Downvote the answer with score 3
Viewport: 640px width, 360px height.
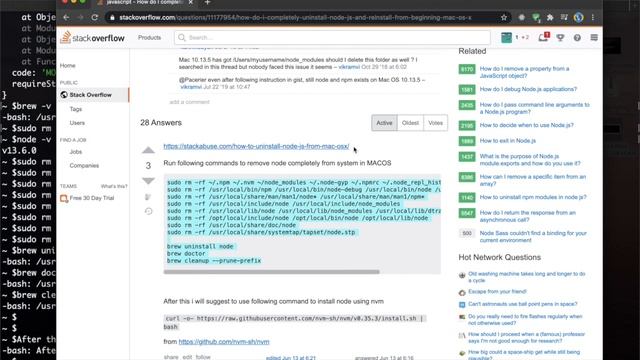(x=148, y=181)
